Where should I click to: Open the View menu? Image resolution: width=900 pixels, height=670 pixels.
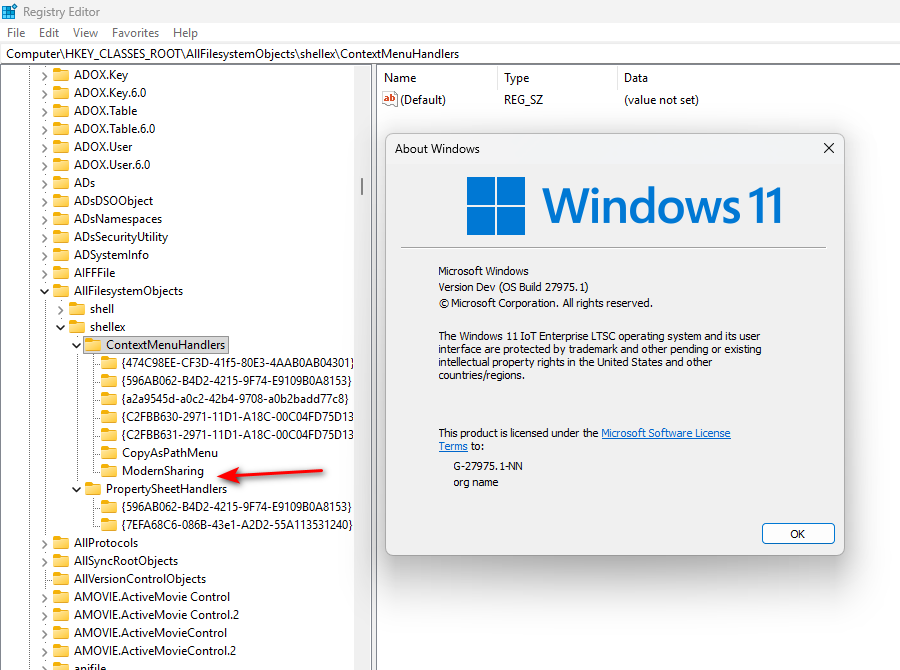[85, 33]
